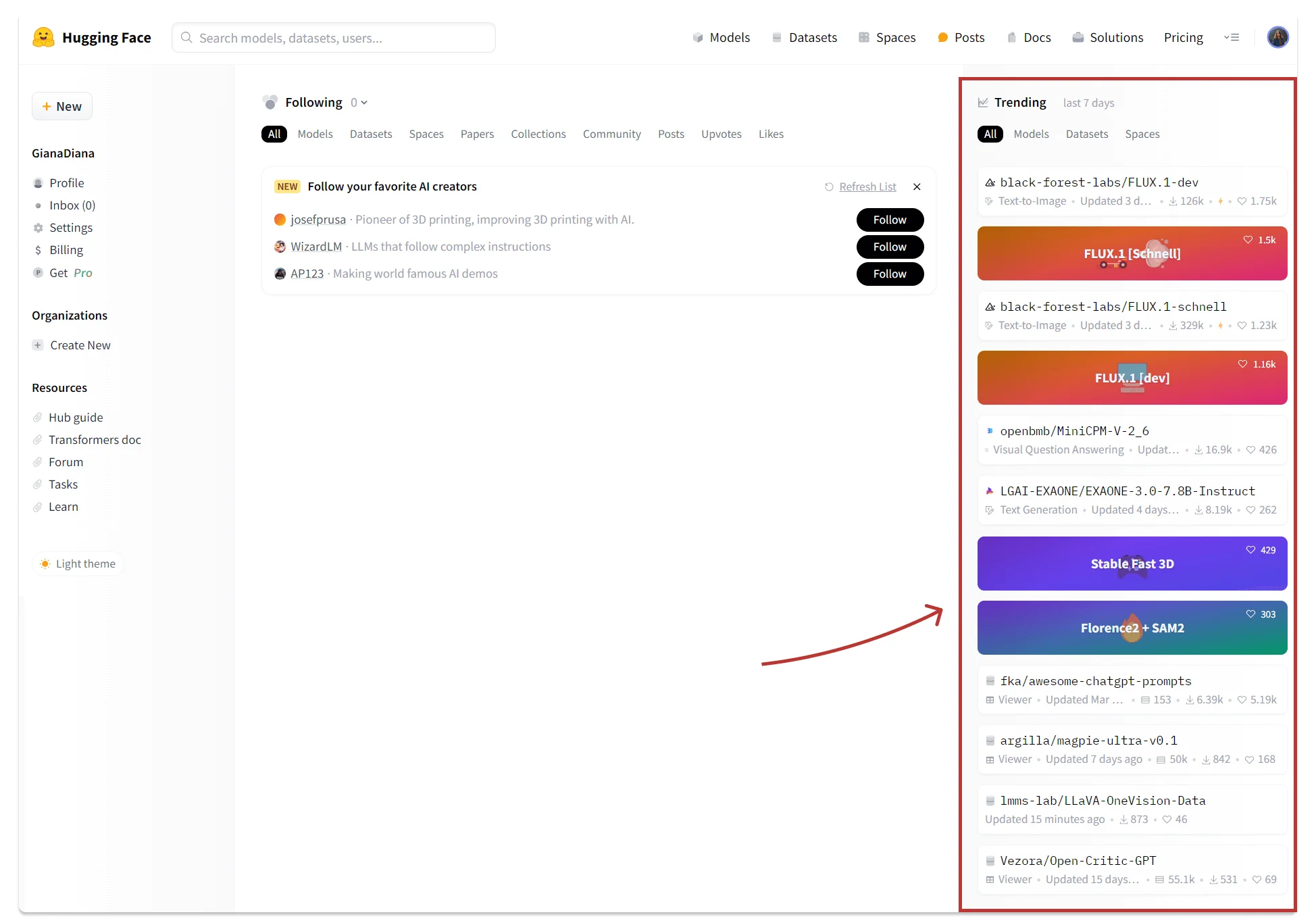Follow the AP123 account
This screenshot has width=1316, height=923.
pyautogui.click(x=890, y=274)
